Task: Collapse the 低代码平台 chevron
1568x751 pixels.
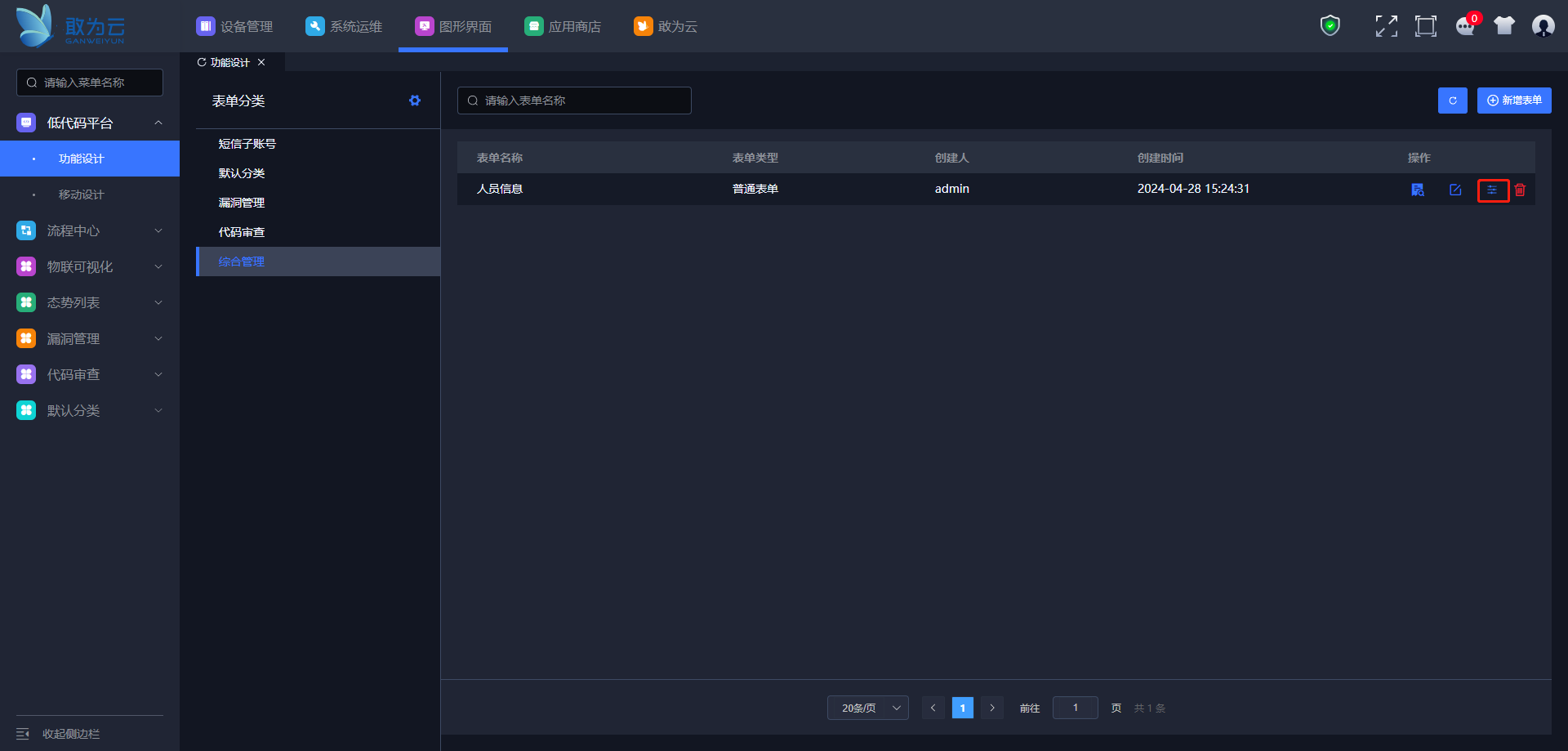Action: (158, 123)
